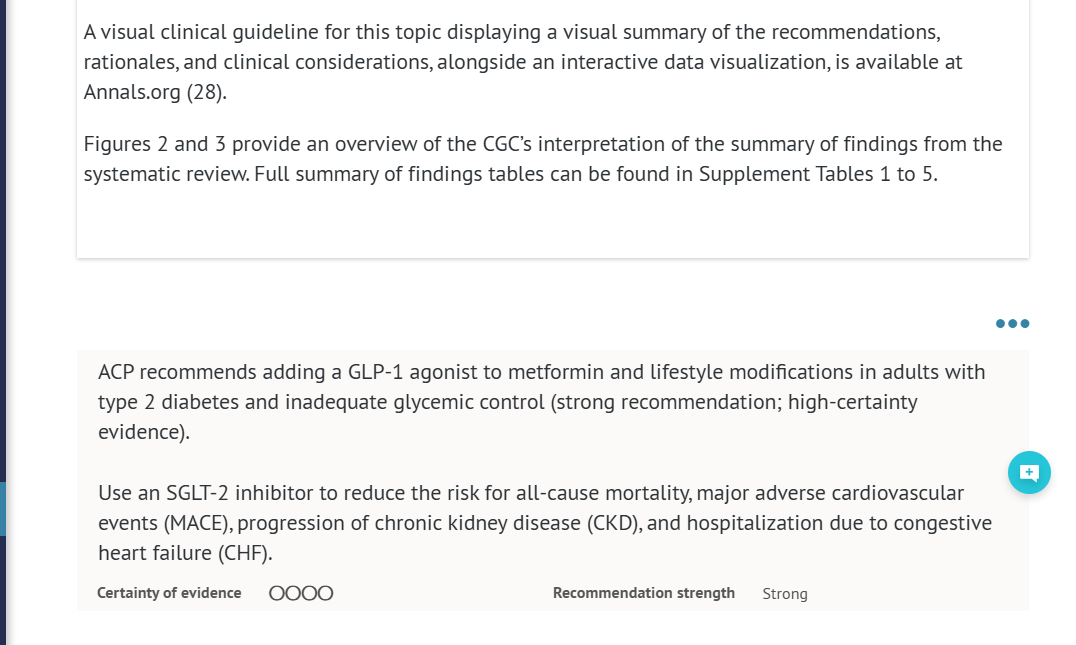The image size is (1076, 645).
Task: Select the first certainty of evidence circle
Action: tap(277, 593)
